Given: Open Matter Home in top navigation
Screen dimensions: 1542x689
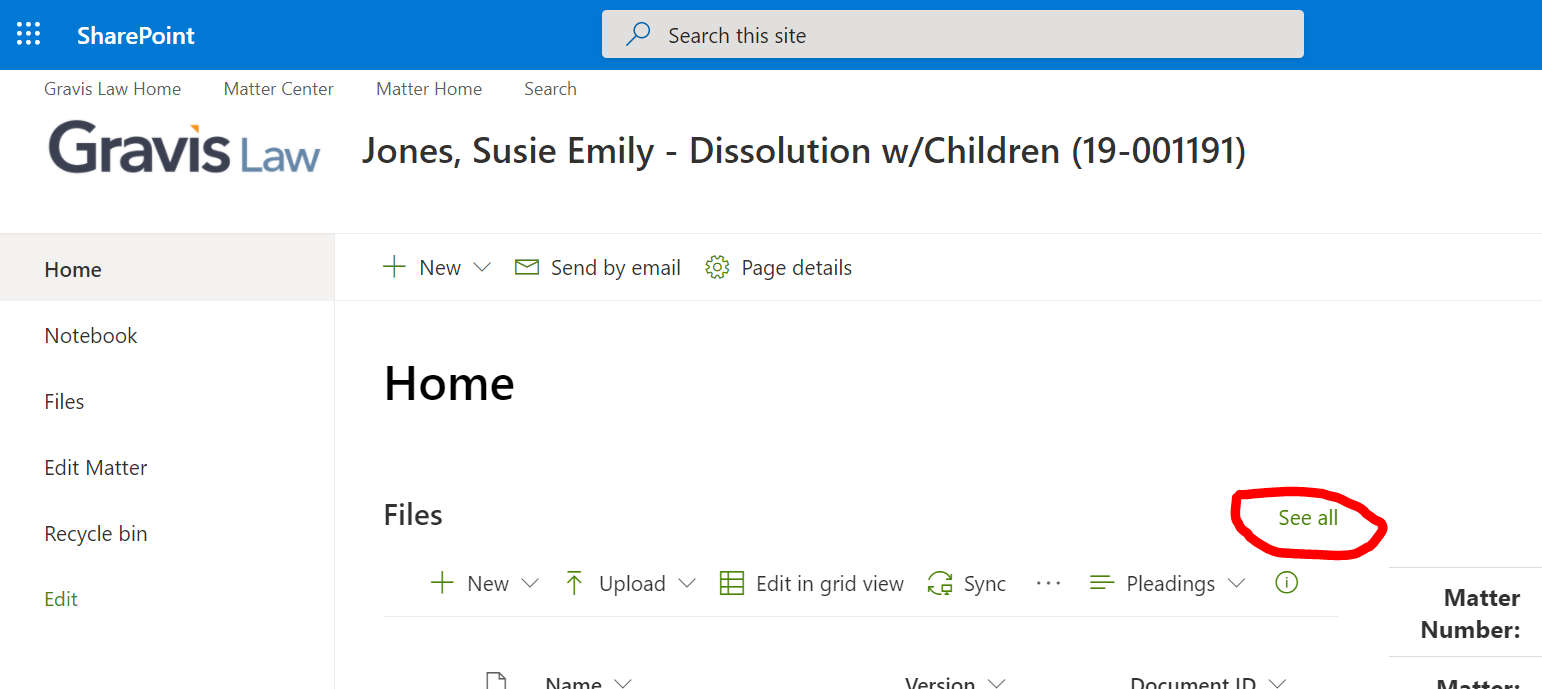Looking at the screenshot, I should click(x=429, y=89).
